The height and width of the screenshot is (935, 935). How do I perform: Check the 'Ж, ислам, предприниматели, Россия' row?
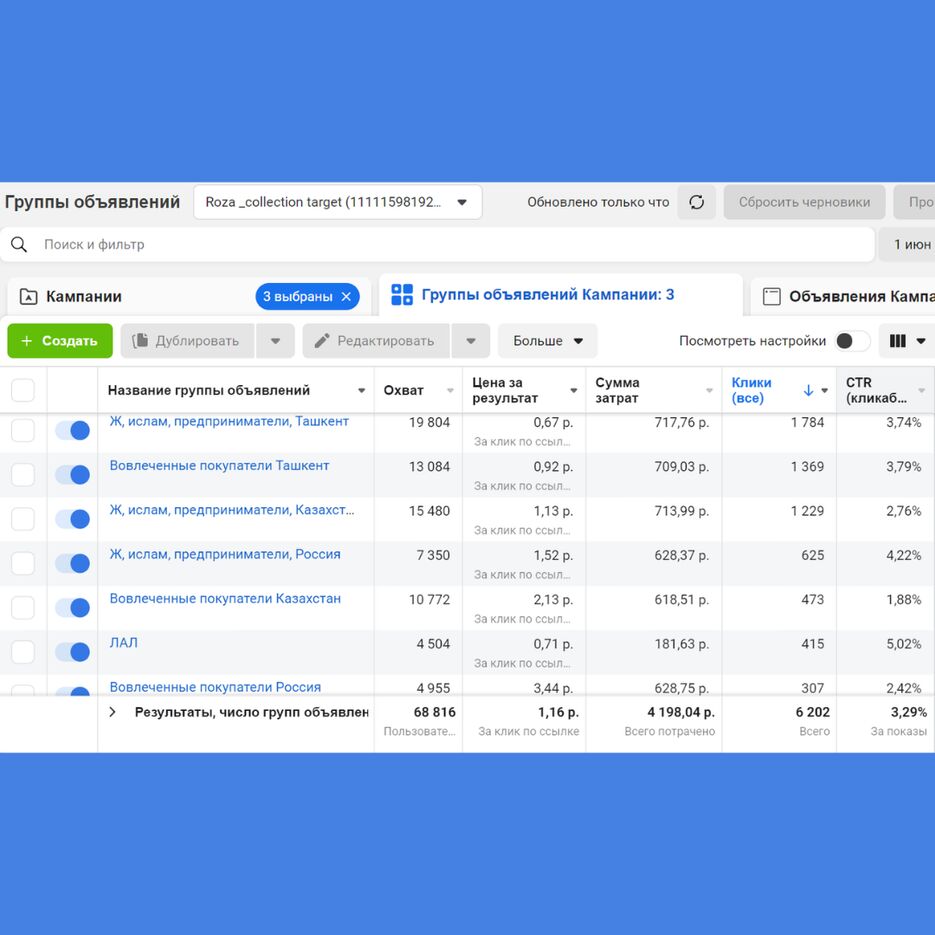tap(23, 563)
